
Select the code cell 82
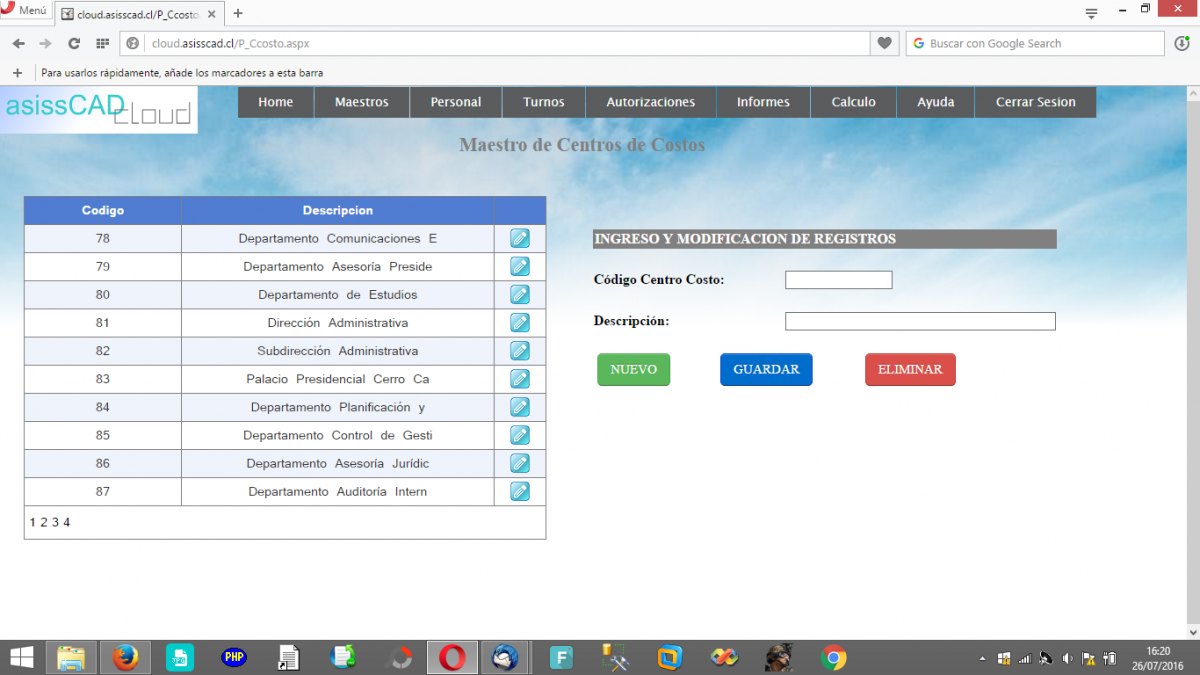(x=103, y=351)
